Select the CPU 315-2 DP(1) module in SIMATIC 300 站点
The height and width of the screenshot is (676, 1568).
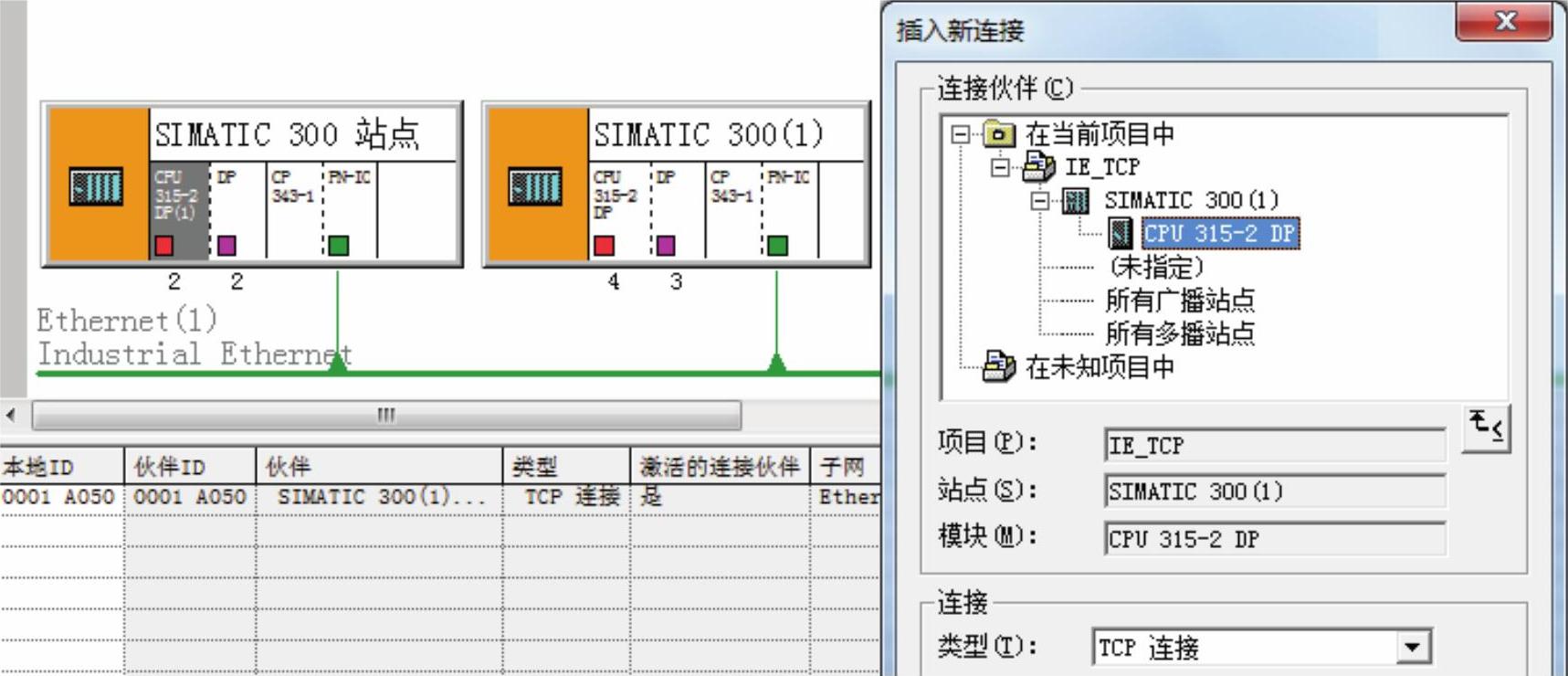(x=179, y=210)
